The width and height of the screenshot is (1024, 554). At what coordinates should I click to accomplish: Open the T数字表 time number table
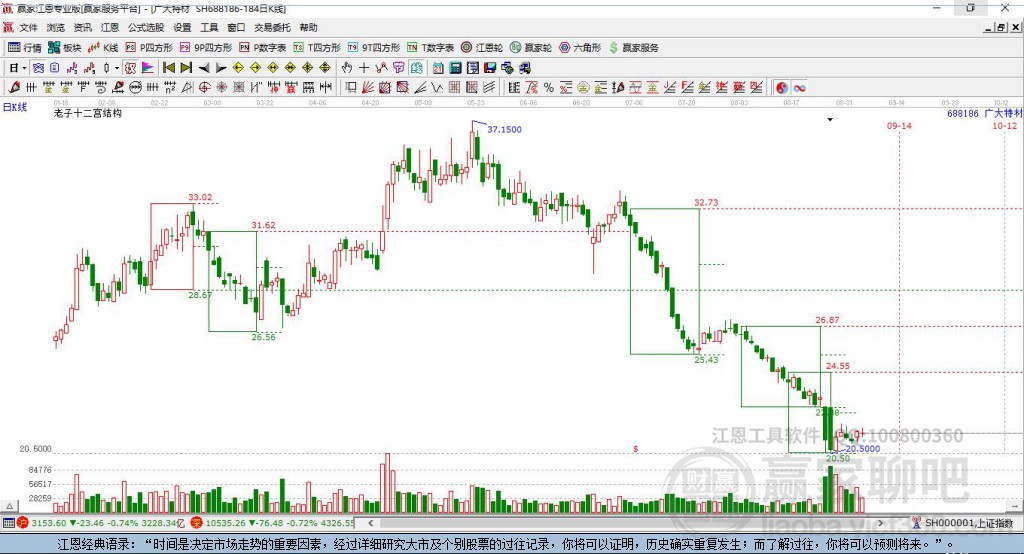(x=430, y=48)
